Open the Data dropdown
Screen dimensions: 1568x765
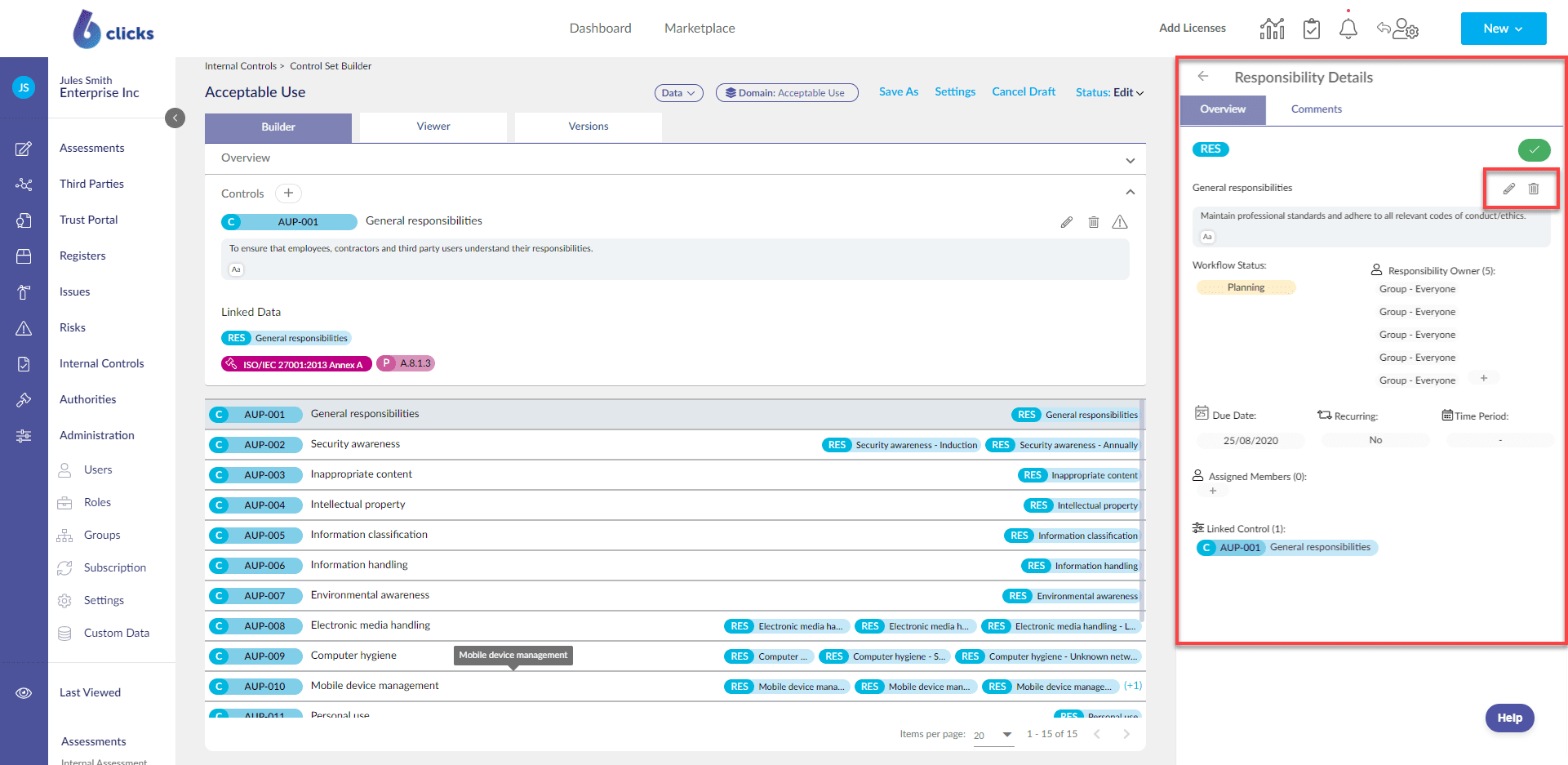[x=678, y=93]
